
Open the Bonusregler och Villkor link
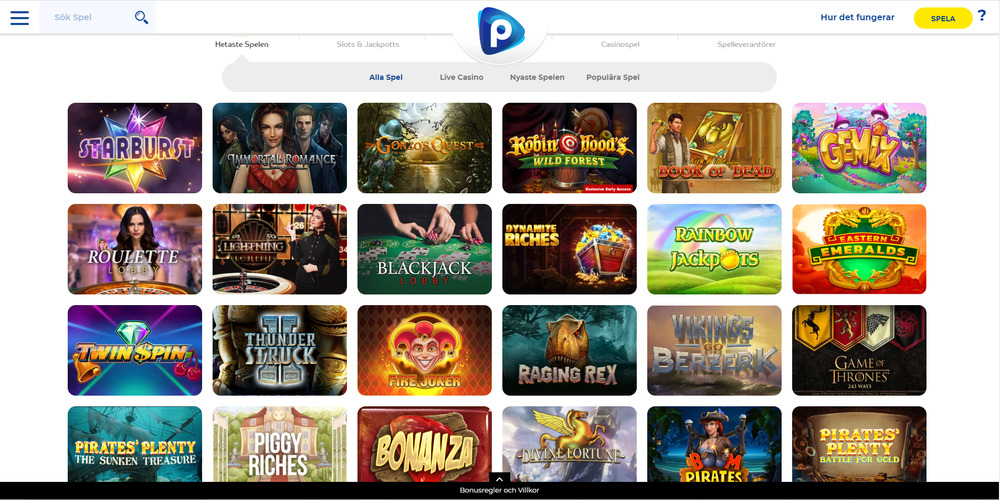tap(499, 490)
